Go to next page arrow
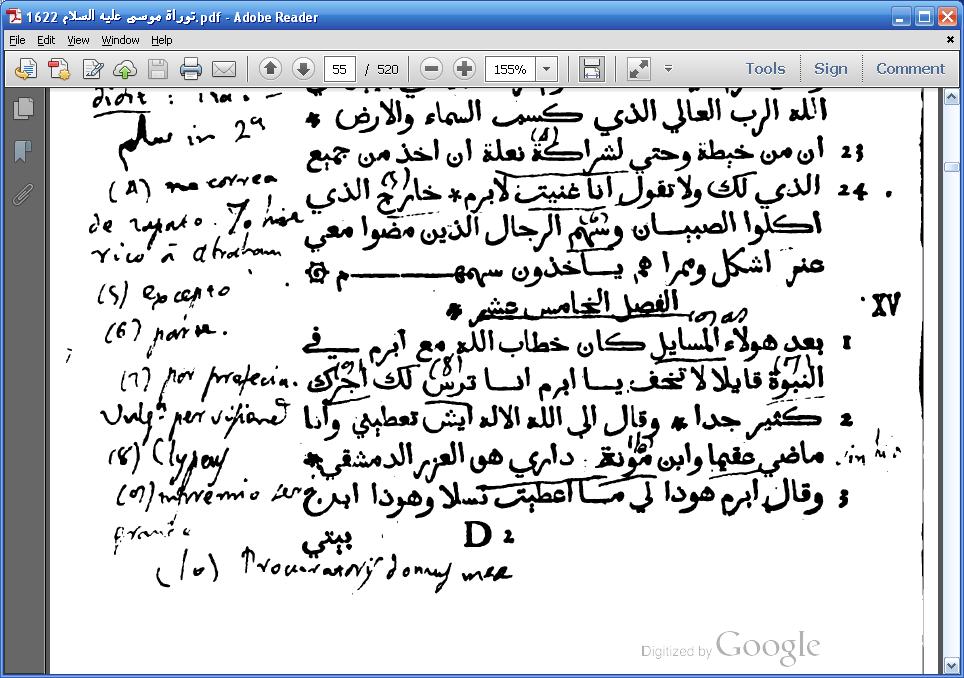964x678 pixels. (x=303, y=69)
